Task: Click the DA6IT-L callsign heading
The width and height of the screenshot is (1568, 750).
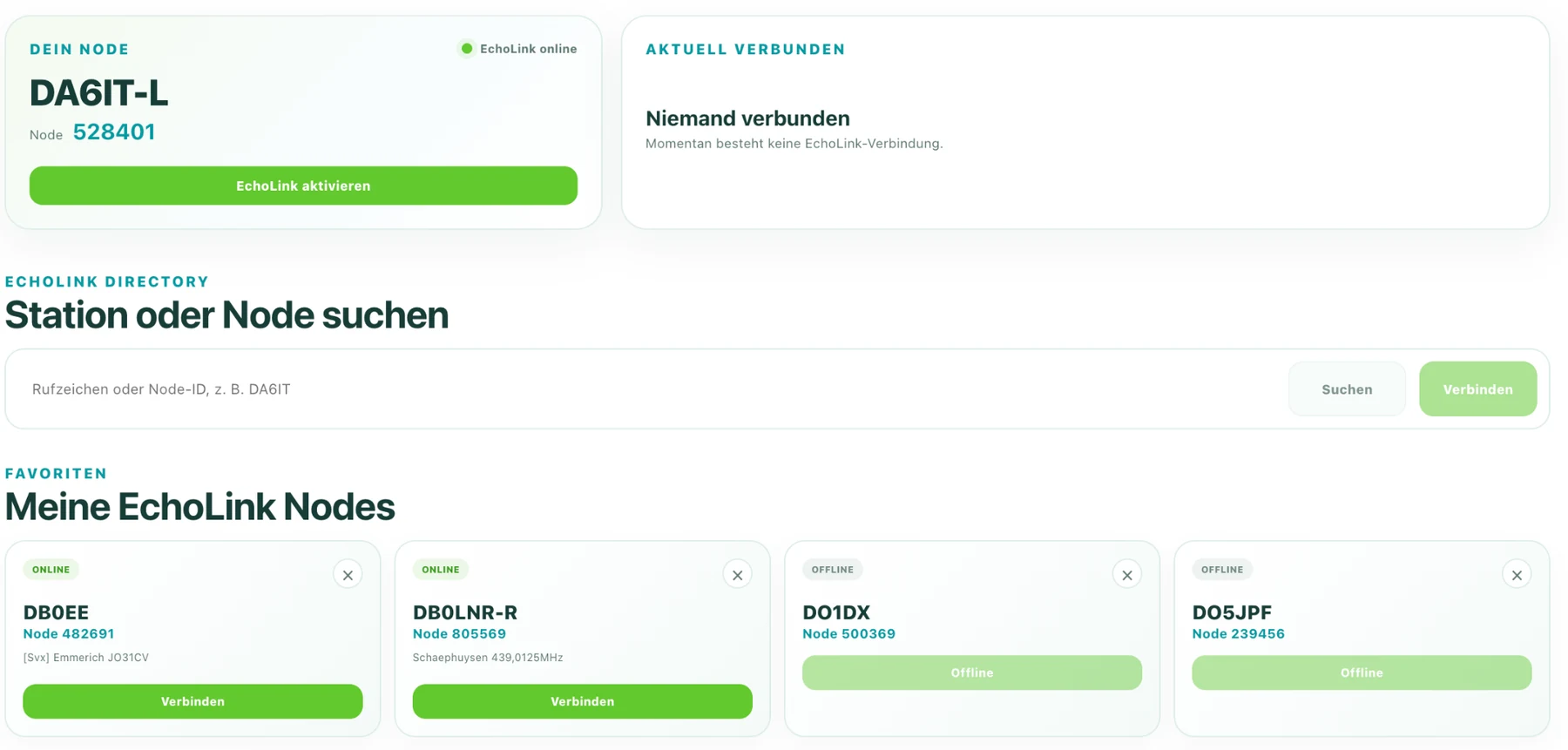Action: point(98,92)
